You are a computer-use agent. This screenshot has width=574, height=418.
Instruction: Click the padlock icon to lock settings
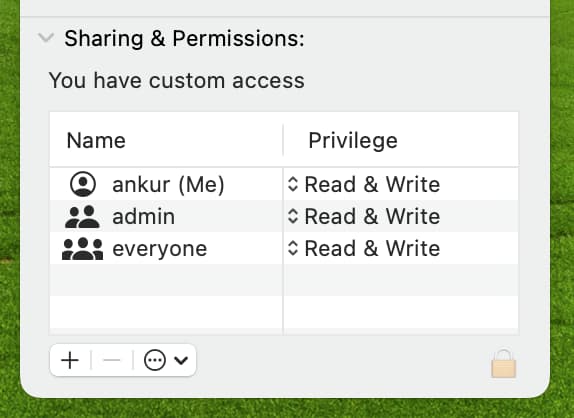[503, 363]
